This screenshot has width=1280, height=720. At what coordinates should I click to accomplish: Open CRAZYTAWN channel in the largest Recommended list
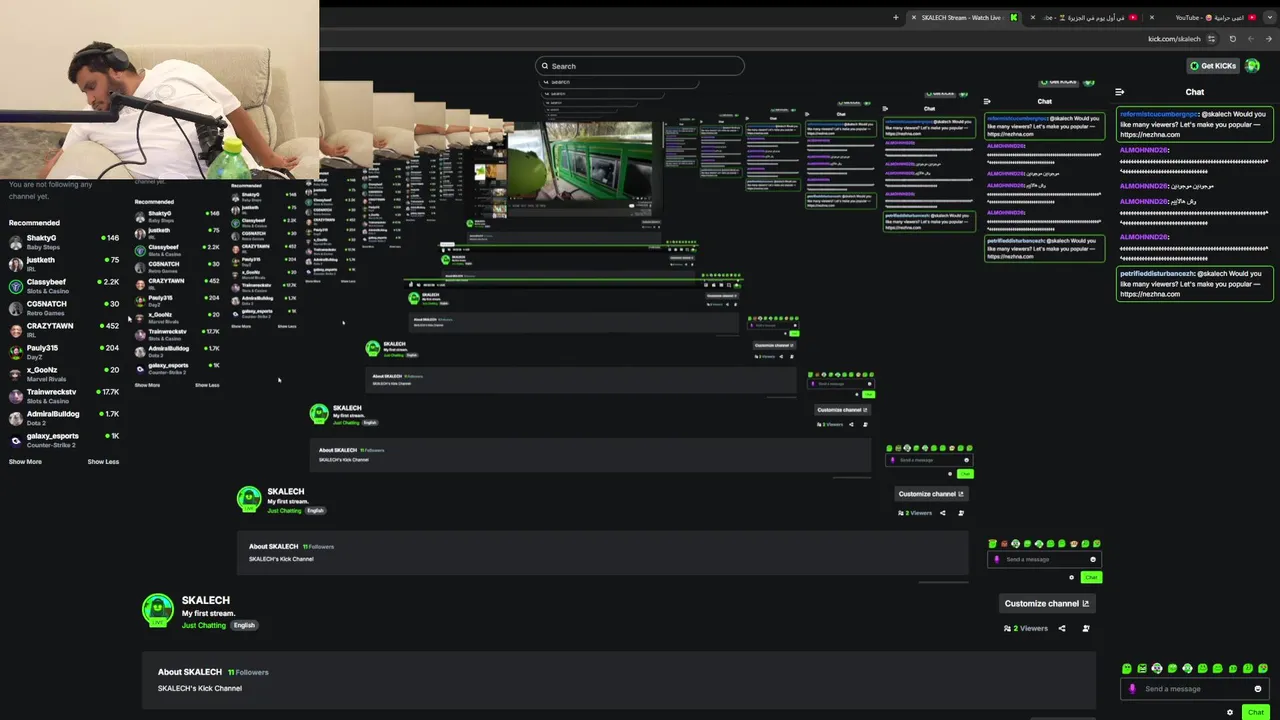[63, 330]
